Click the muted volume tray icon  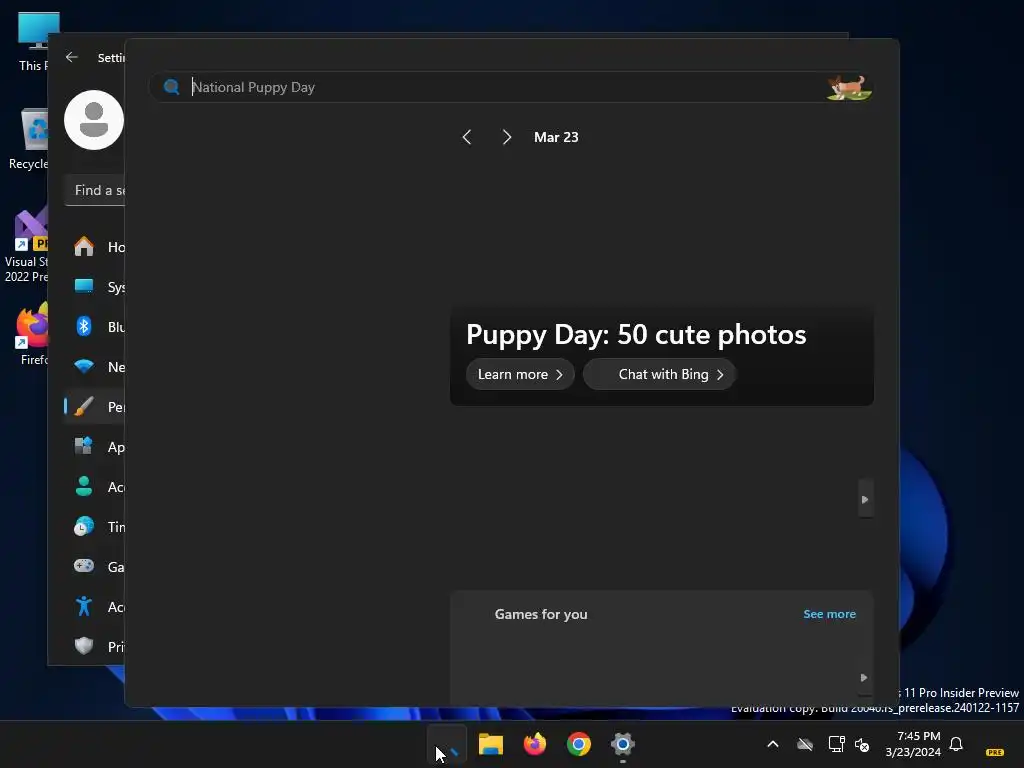pos(862,744)
